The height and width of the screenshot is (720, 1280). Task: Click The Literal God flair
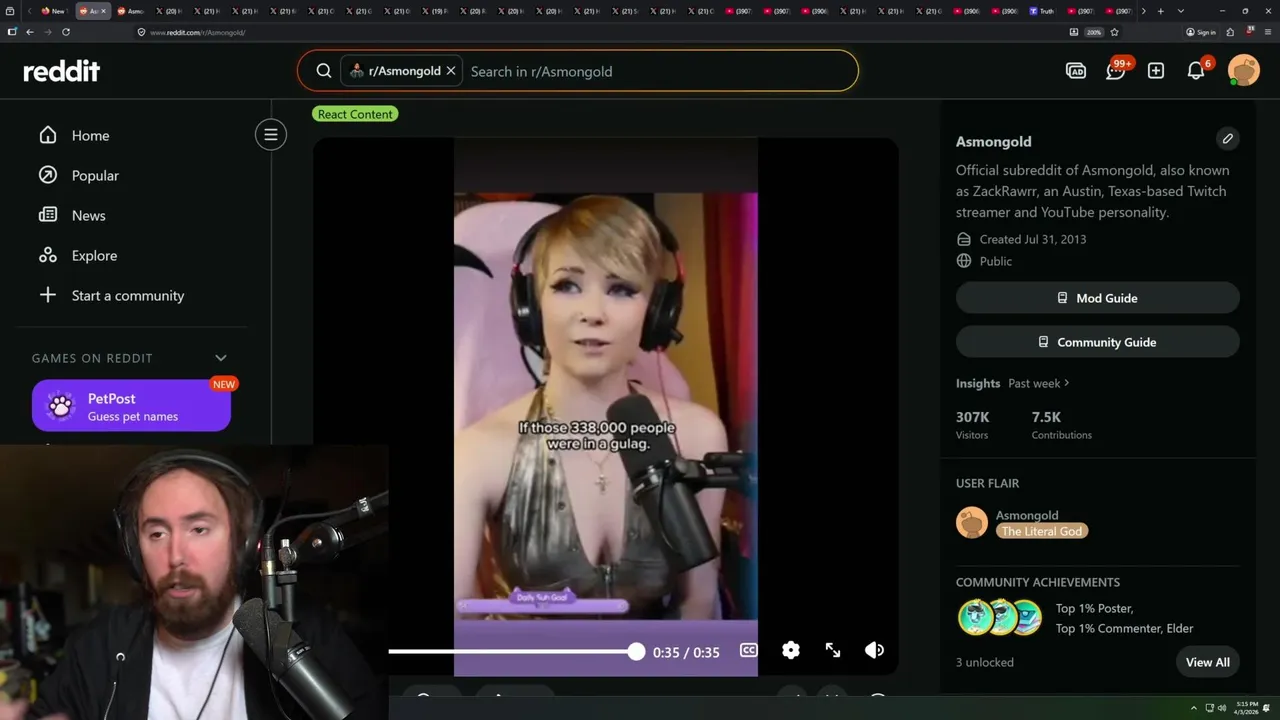click(1042, 531)
